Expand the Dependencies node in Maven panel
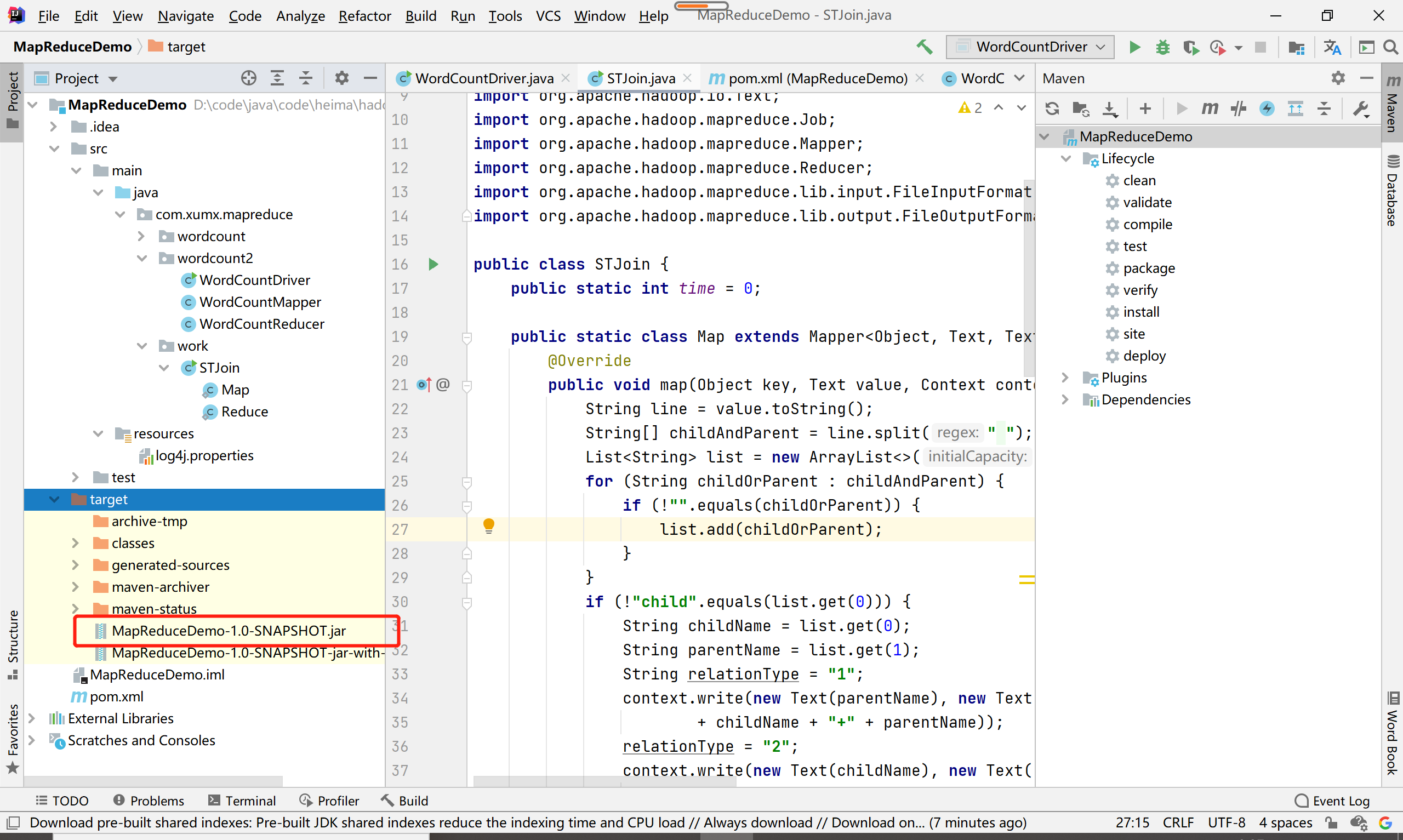This screenshot has height=840, width=1403. click(1066, 399)
